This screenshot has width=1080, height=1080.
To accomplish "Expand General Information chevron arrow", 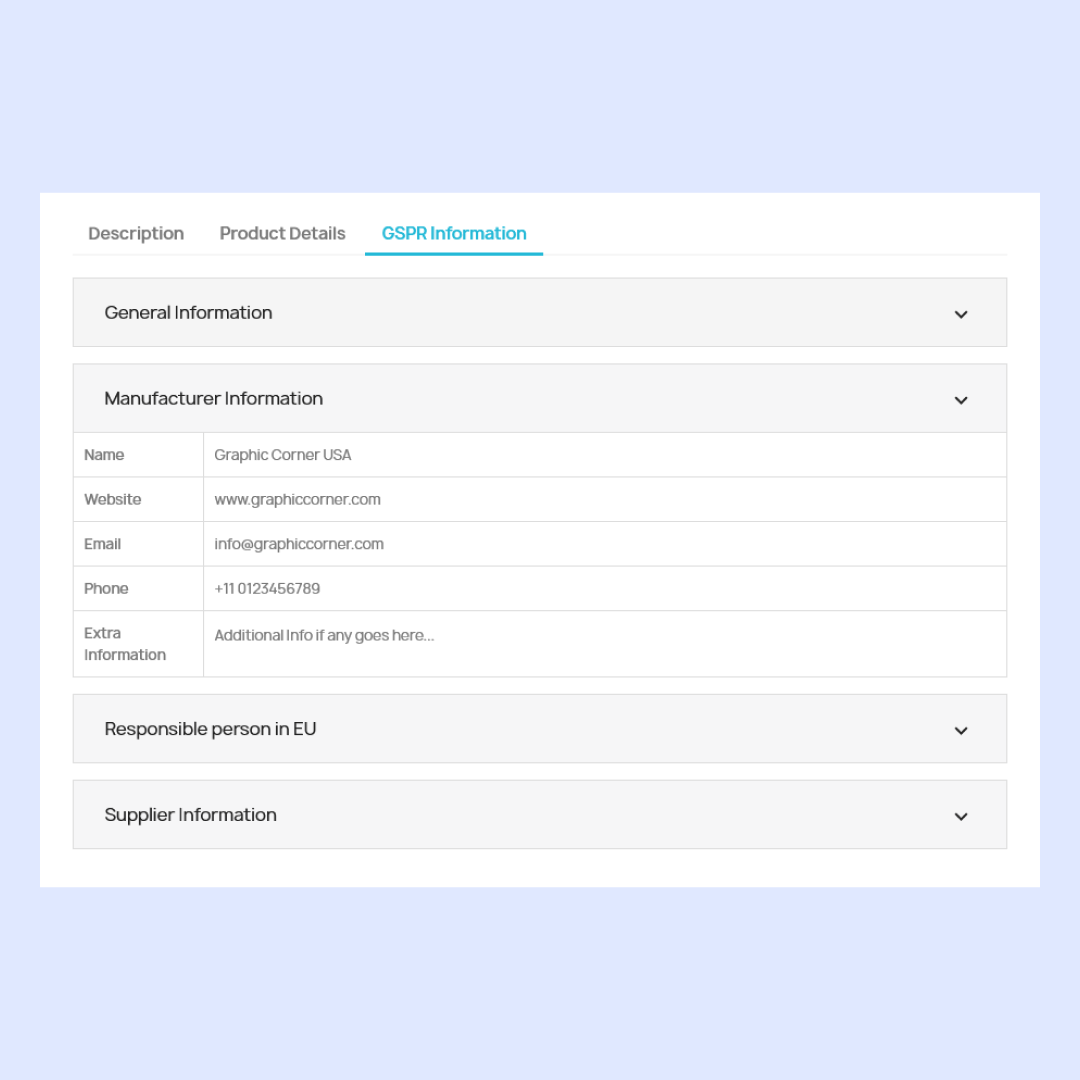I will (961, 314).
